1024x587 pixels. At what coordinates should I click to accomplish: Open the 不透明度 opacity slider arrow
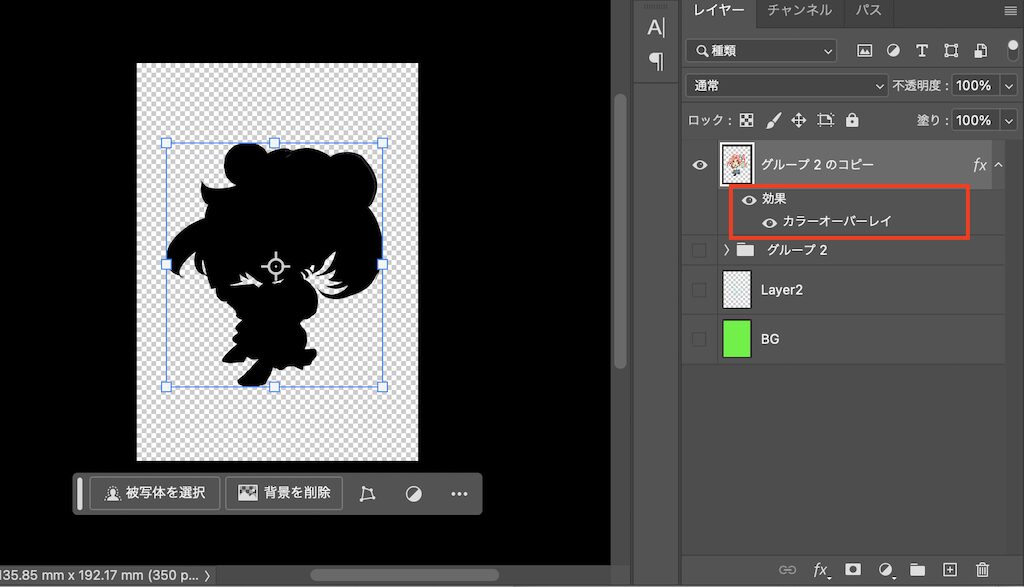[1009, 86]
